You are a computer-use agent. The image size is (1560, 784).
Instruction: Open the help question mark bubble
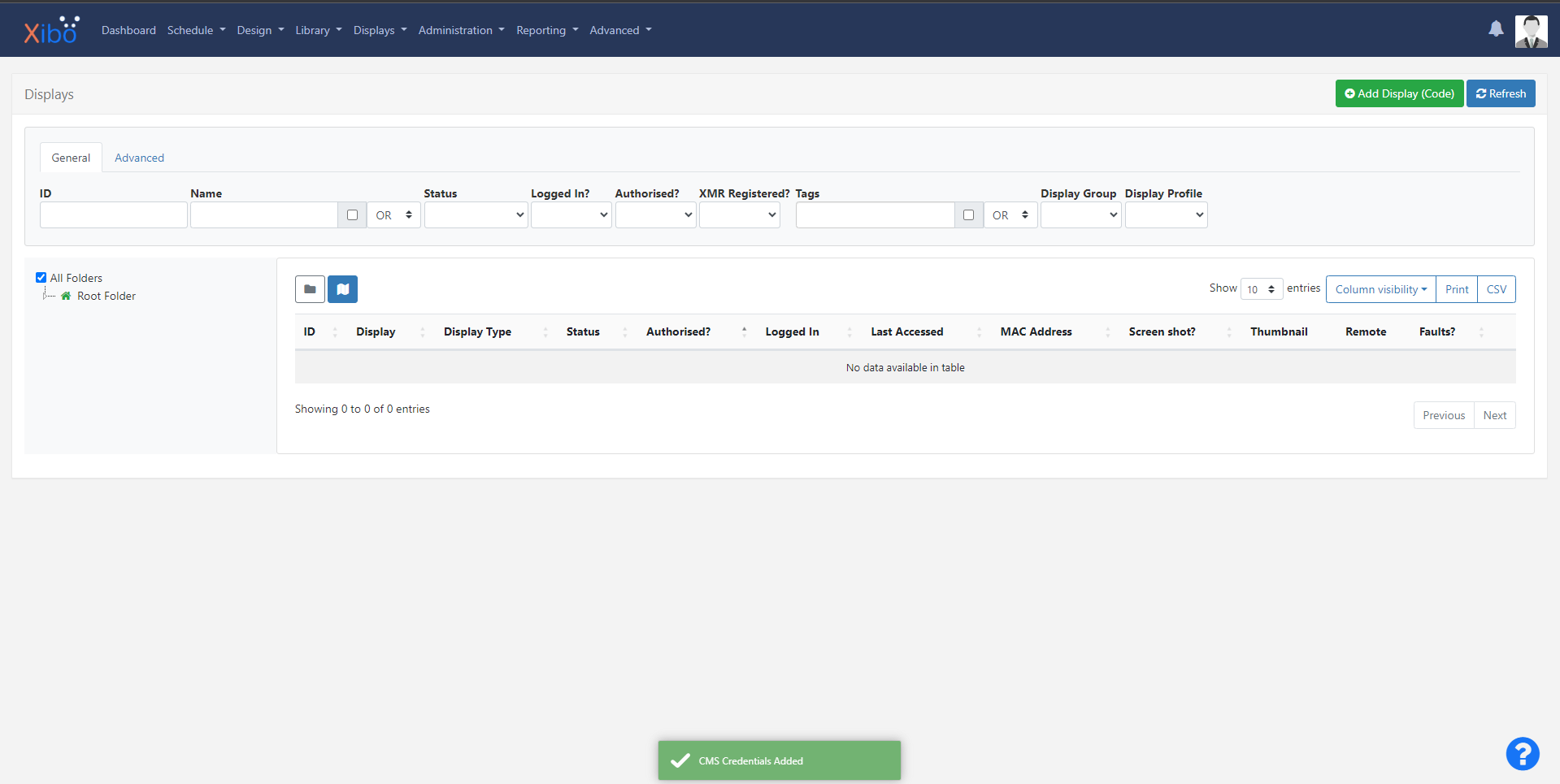pyautogui.click(x=1522, y=754)
